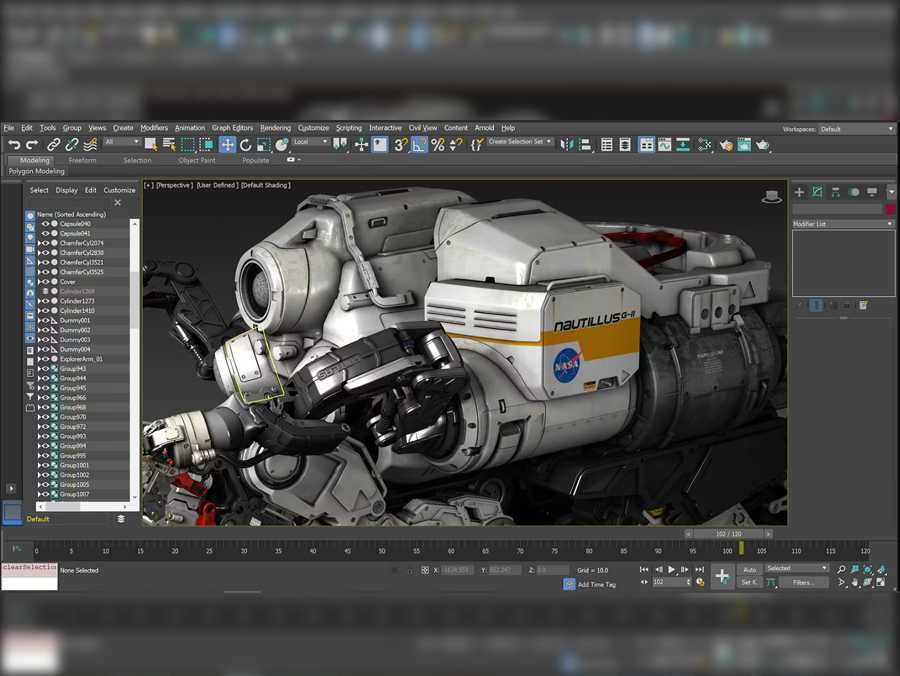Open the Local reference coordinate dropdown

click(x=311, y=142)
